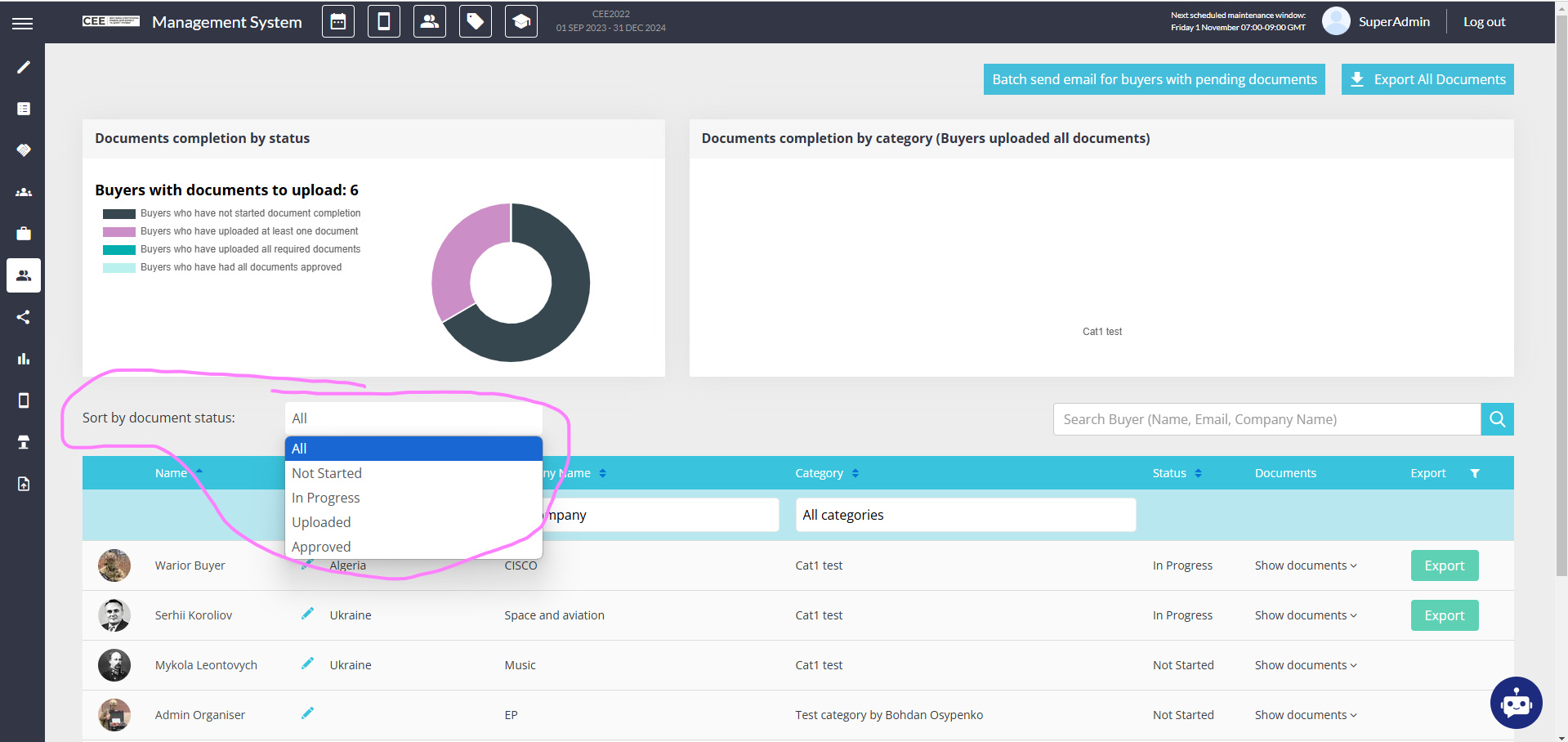Open the handshake section in left sidebar
Screen dimensions: 1568x742
pyautogui.click(x=24, y=150)
